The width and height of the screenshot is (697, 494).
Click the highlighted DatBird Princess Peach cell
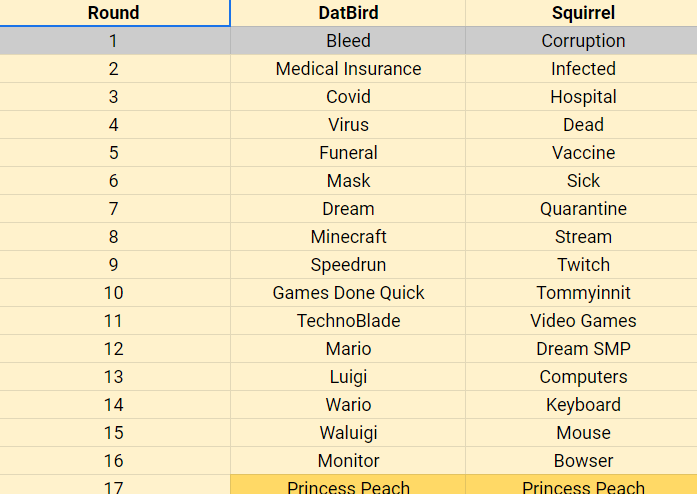click(x=348, y=485)
